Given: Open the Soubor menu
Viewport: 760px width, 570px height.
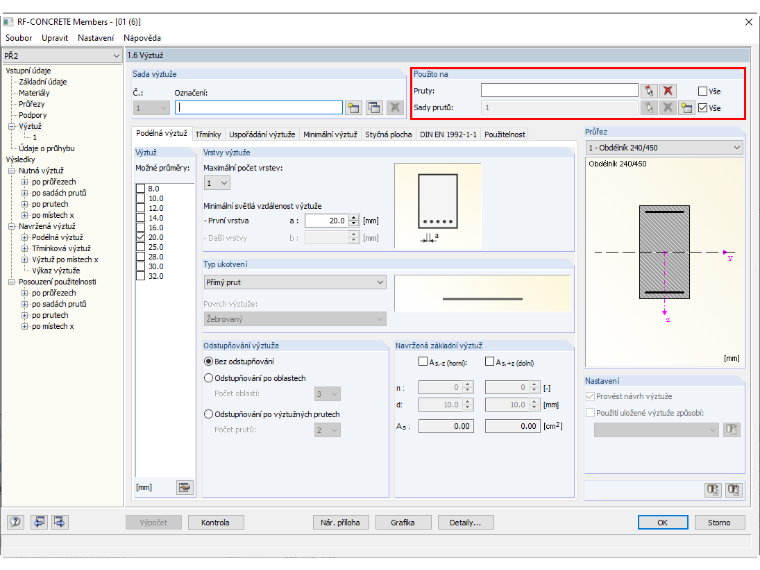Looking at the screenshot, I should pos(18,38).
